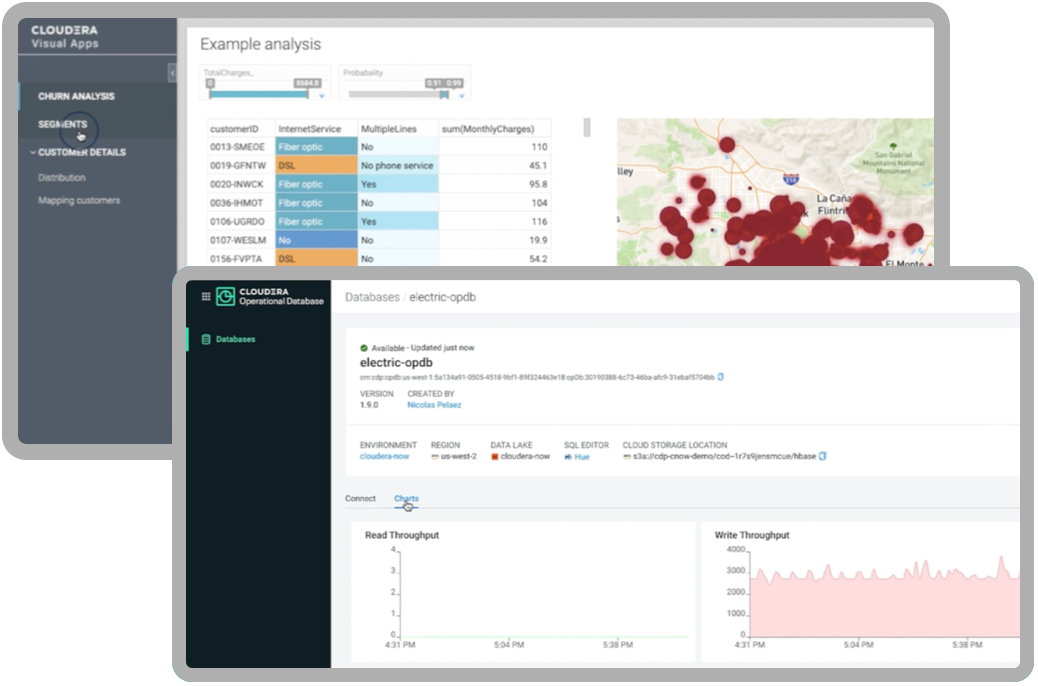Image resolution: width=1038 pixels, height=686 pixels.
Task: Click the Write Throughput chart
Action: point(861,591)
